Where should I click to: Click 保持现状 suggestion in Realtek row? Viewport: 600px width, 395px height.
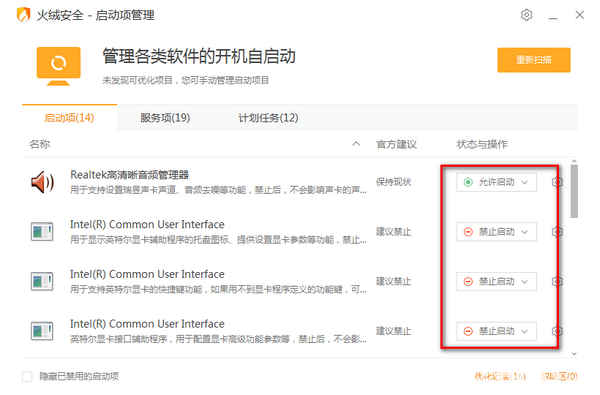click(393, 182)
